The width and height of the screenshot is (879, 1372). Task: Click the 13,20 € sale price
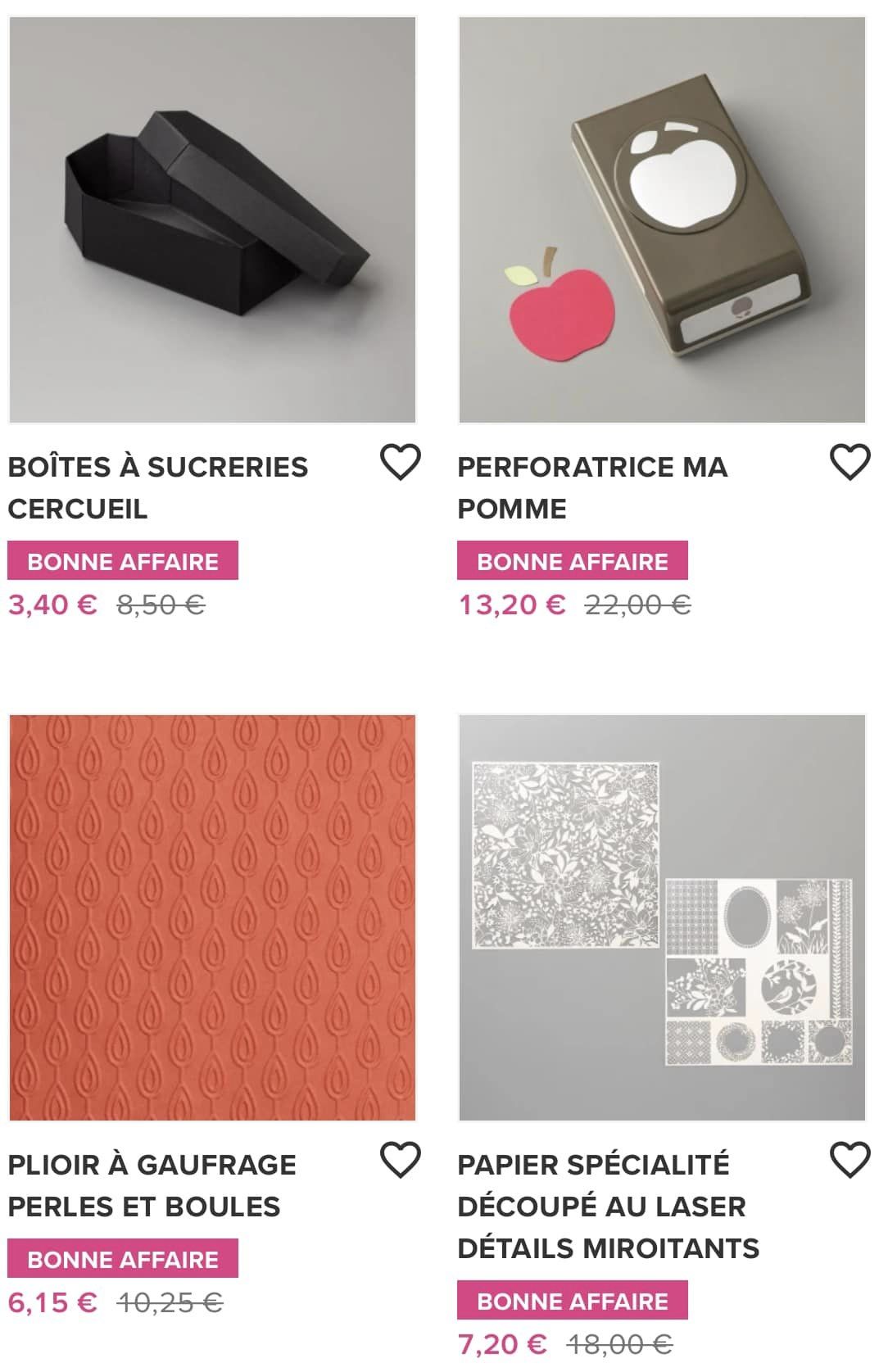coord(512,605)
